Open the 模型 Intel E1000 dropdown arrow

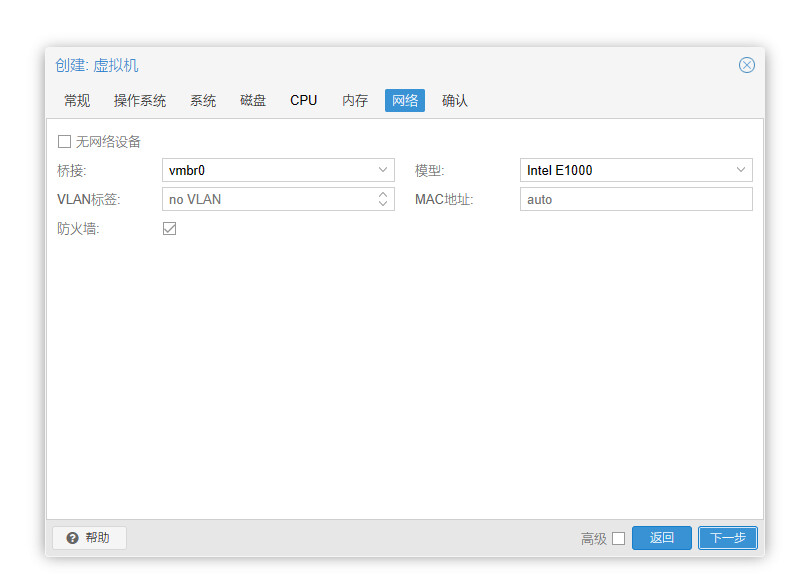[x=741, y=170]
